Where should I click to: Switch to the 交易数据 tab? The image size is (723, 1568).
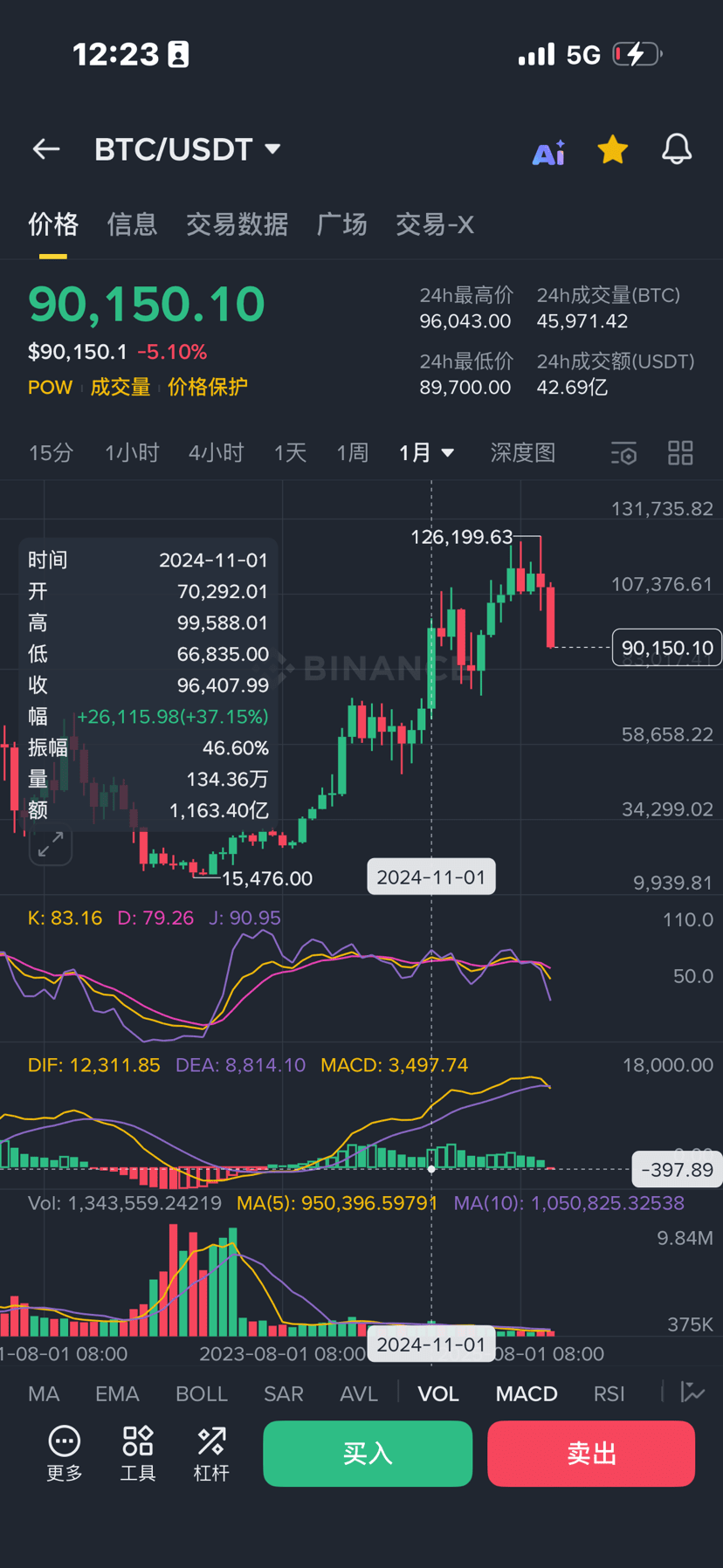tap(237, 224)
